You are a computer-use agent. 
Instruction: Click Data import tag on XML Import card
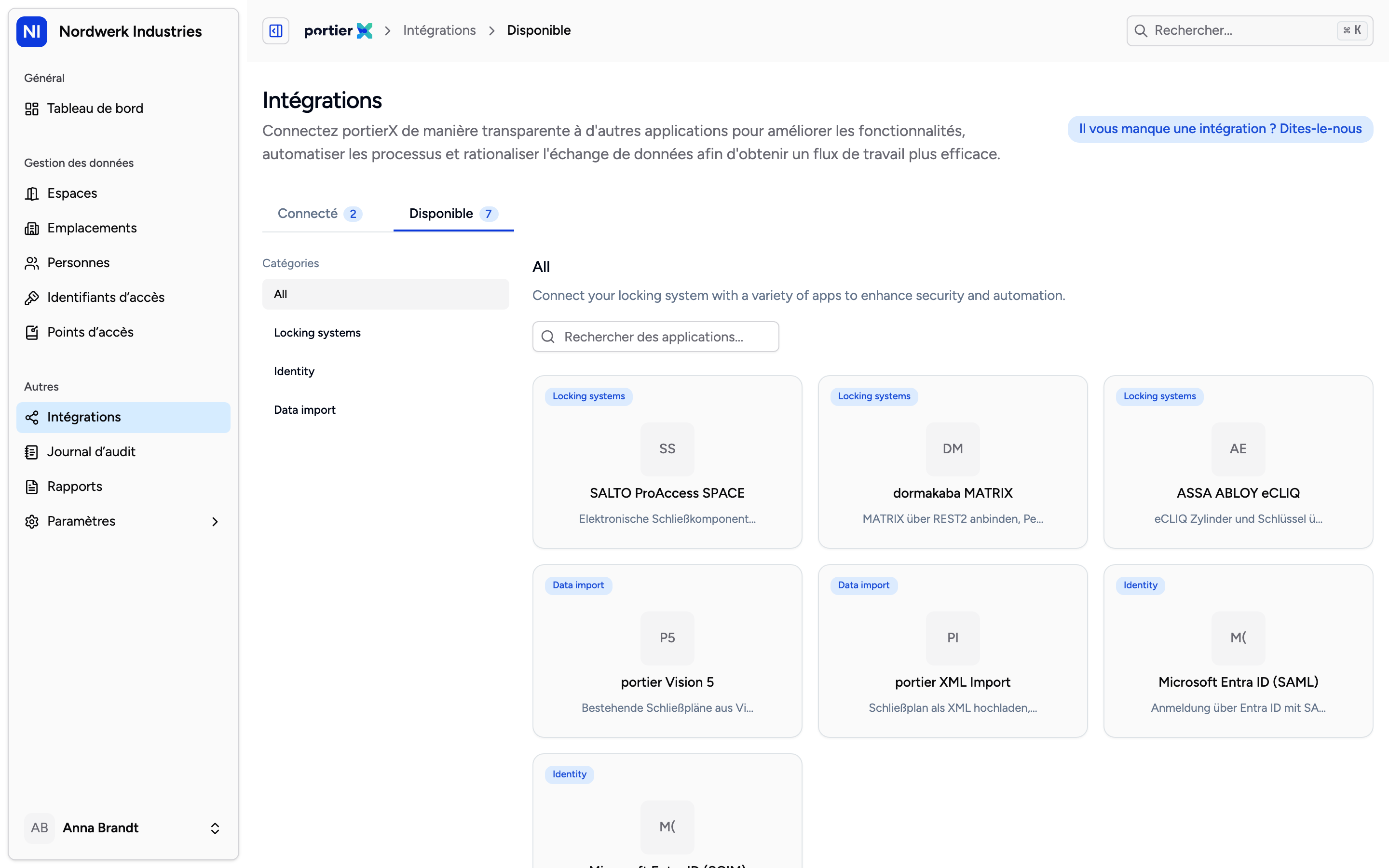tap(863, 585)
